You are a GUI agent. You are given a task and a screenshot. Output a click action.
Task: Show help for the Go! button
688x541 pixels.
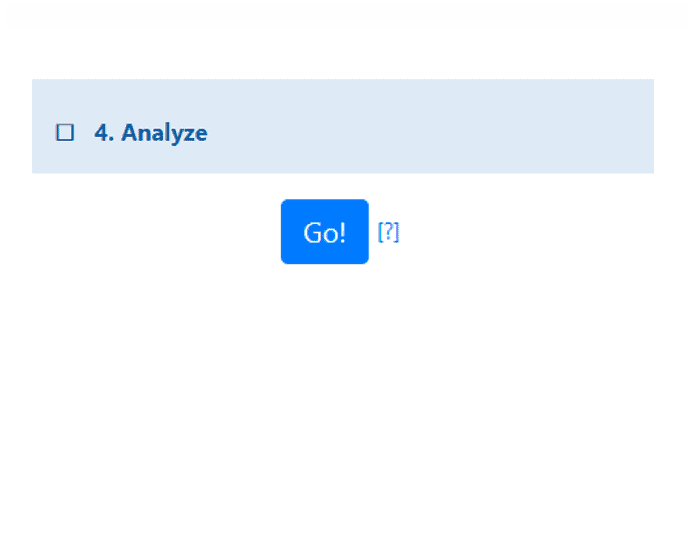[388, 232]
